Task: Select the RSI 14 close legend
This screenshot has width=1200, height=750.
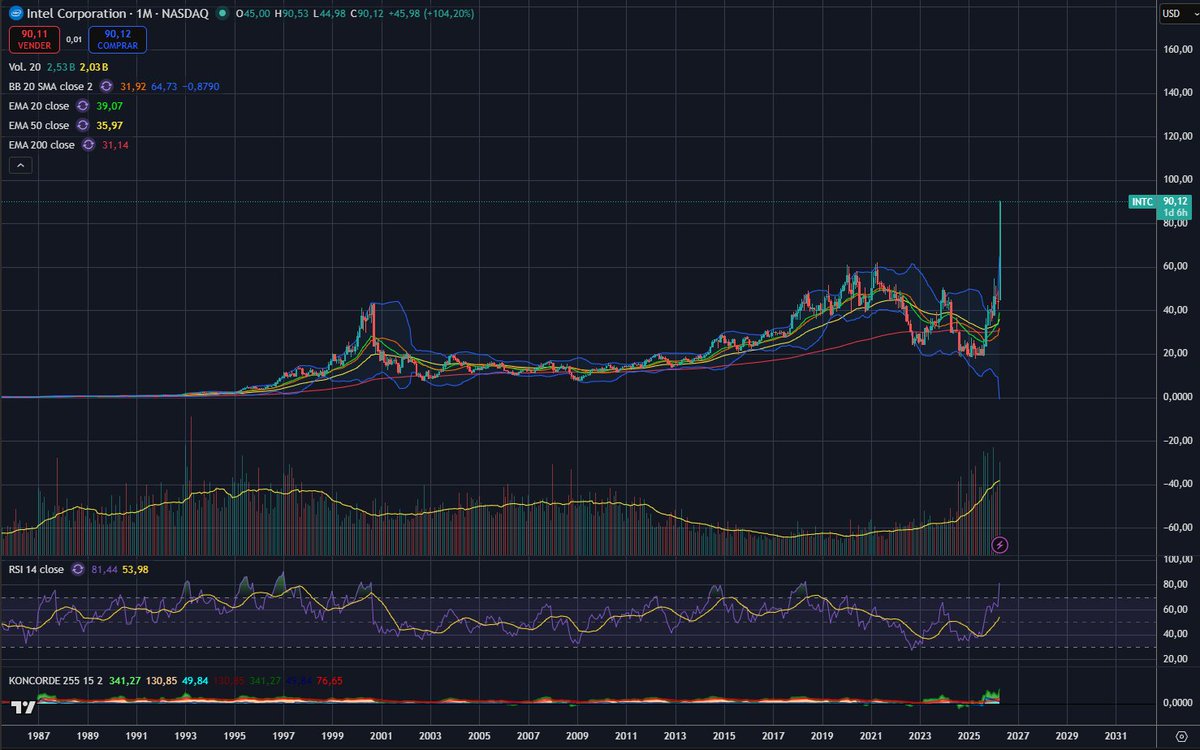Action: [x=36, y=570]
